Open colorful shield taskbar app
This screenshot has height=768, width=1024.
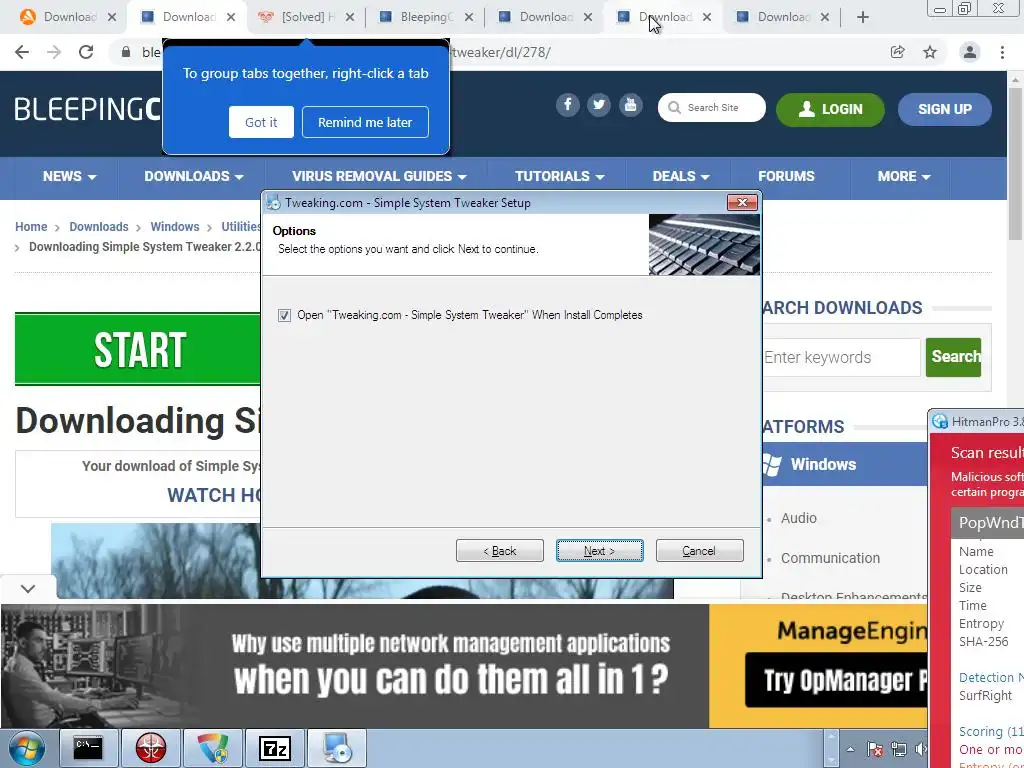[213, 748]
